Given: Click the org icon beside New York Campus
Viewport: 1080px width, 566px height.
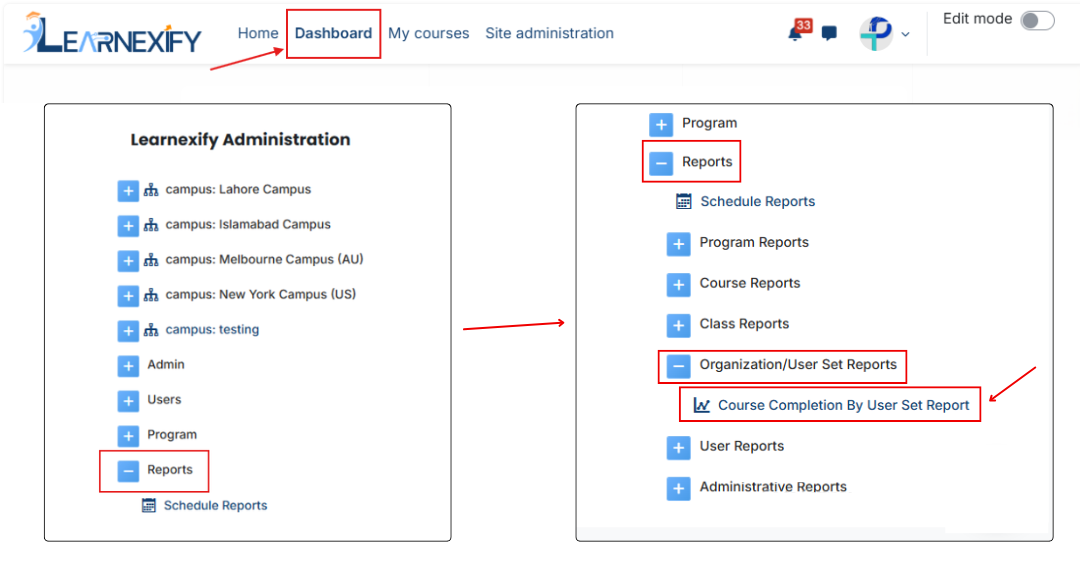Looking at the screenshot, I should (x=151, y=295).
